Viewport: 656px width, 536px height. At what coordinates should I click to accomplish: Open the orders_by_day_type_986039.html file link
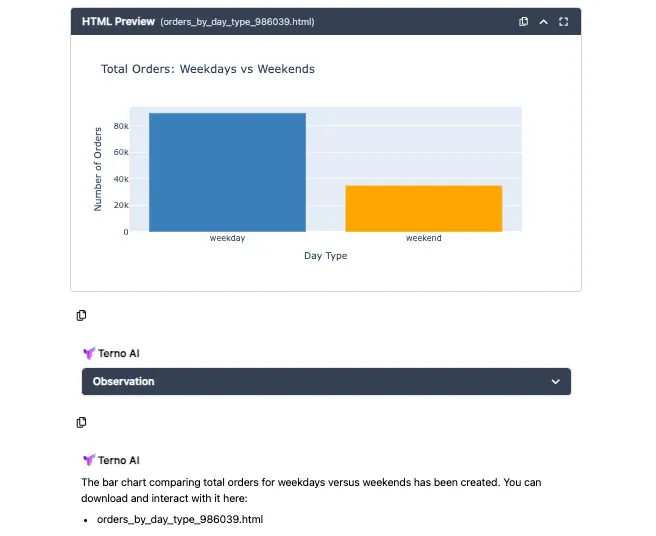click(x=180, y=520)
